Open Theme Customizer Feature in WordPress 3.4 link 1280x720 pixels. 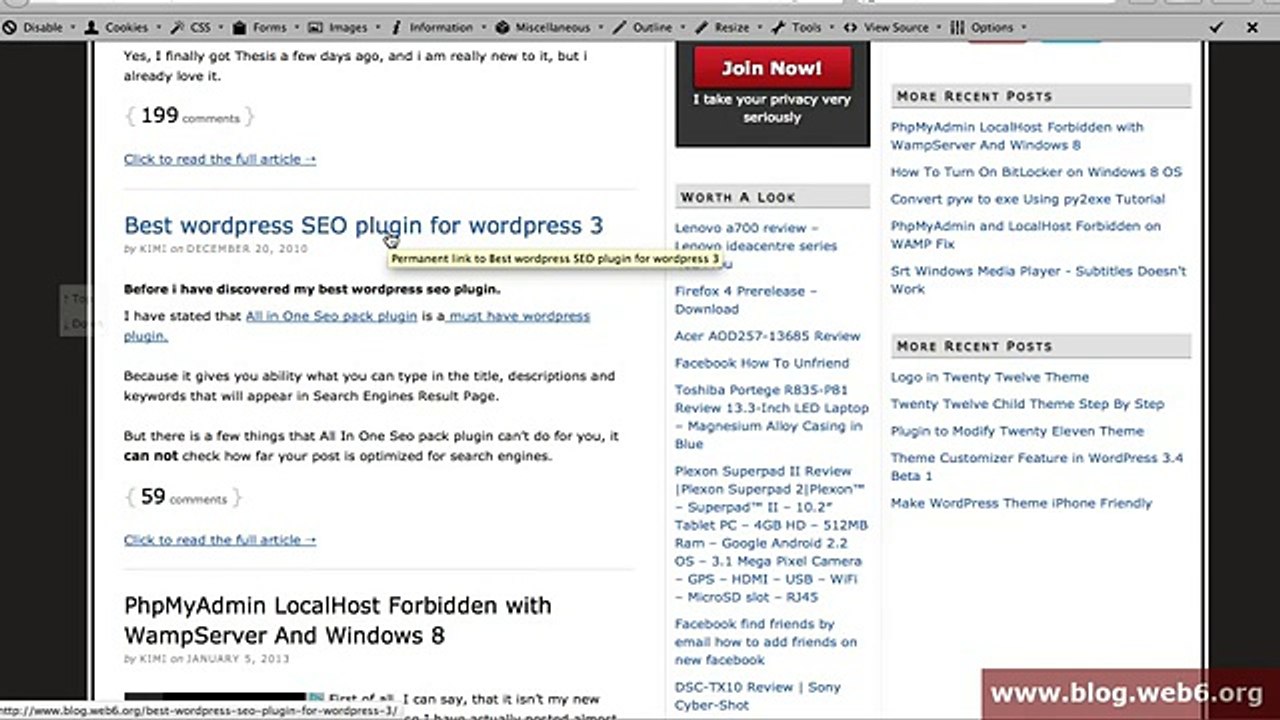[1036, 467]
